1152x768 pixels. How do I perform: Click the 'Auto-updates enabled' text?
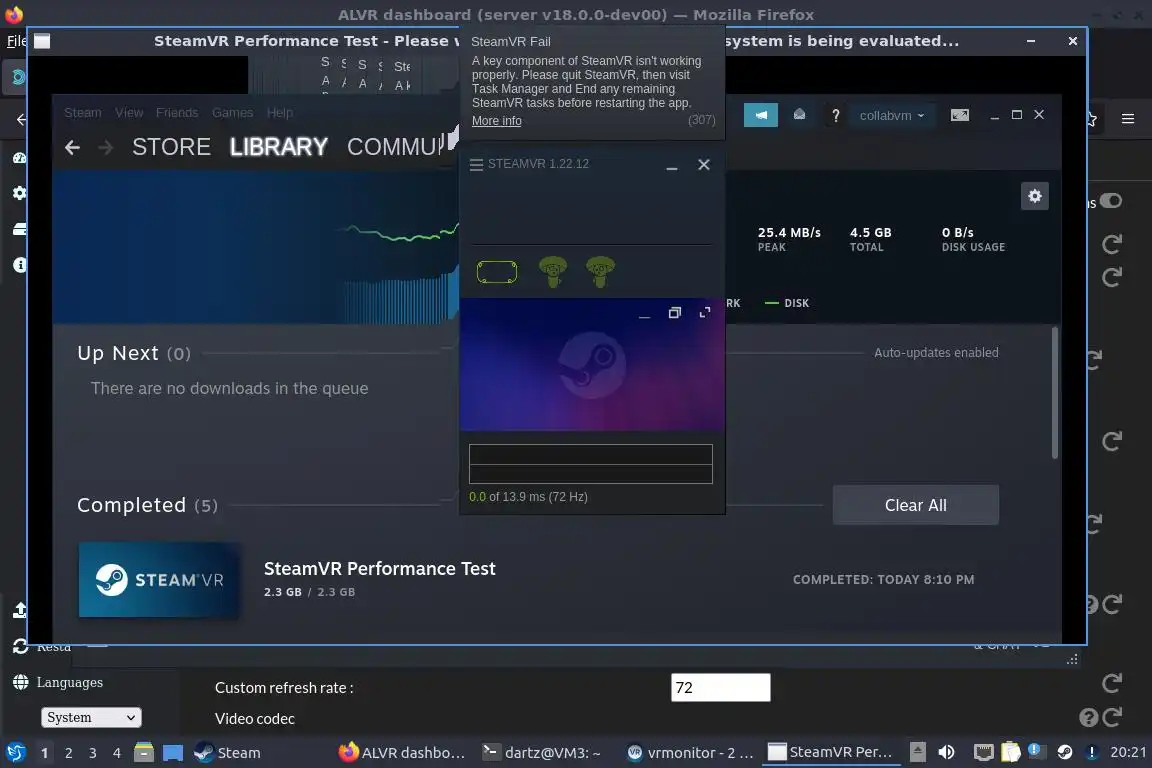936,353
